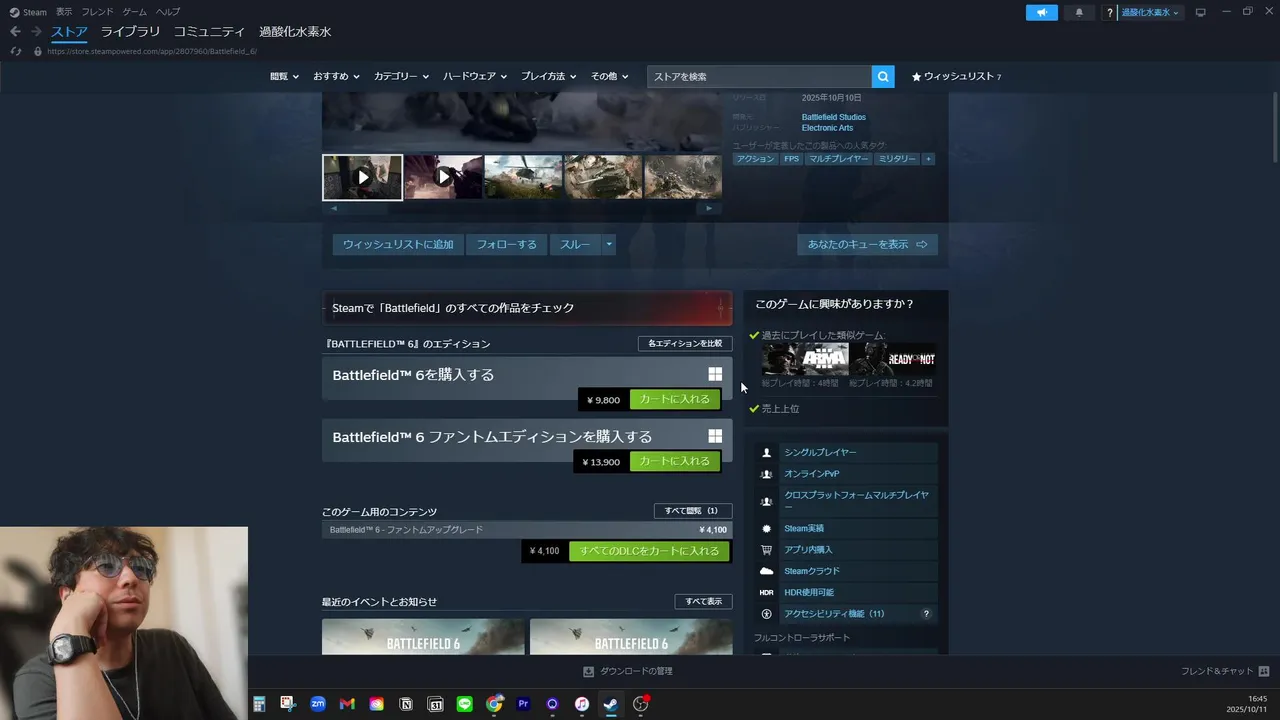Switch to the ストア tab
1280x720 pixels.
coord(69,32)
